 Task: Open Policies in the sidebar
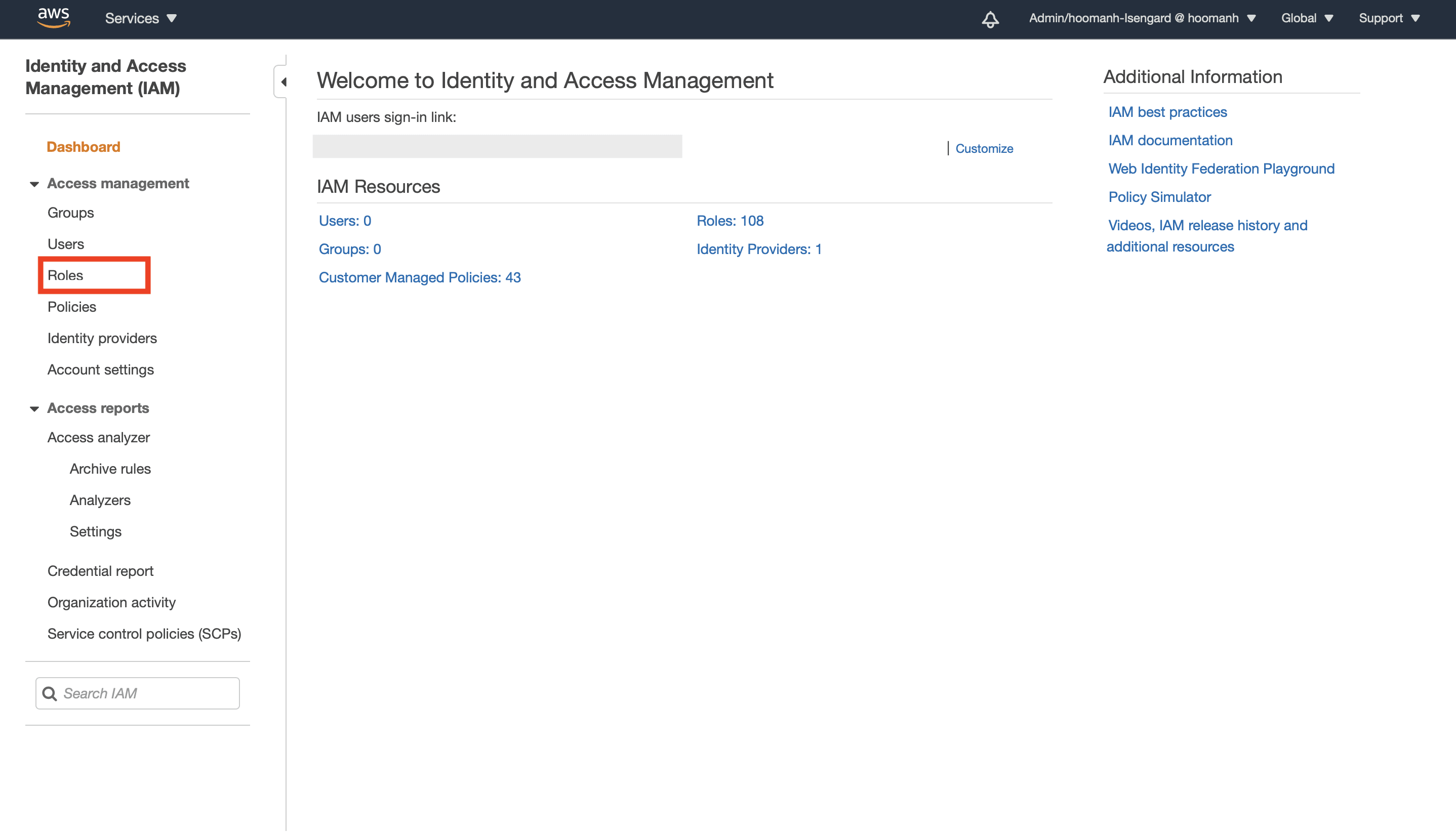71,307
